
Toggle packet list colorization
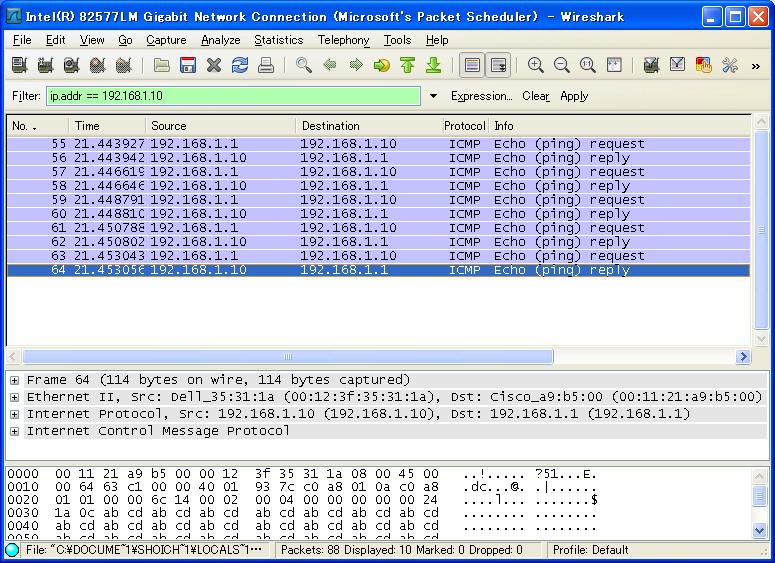[472, 65]
